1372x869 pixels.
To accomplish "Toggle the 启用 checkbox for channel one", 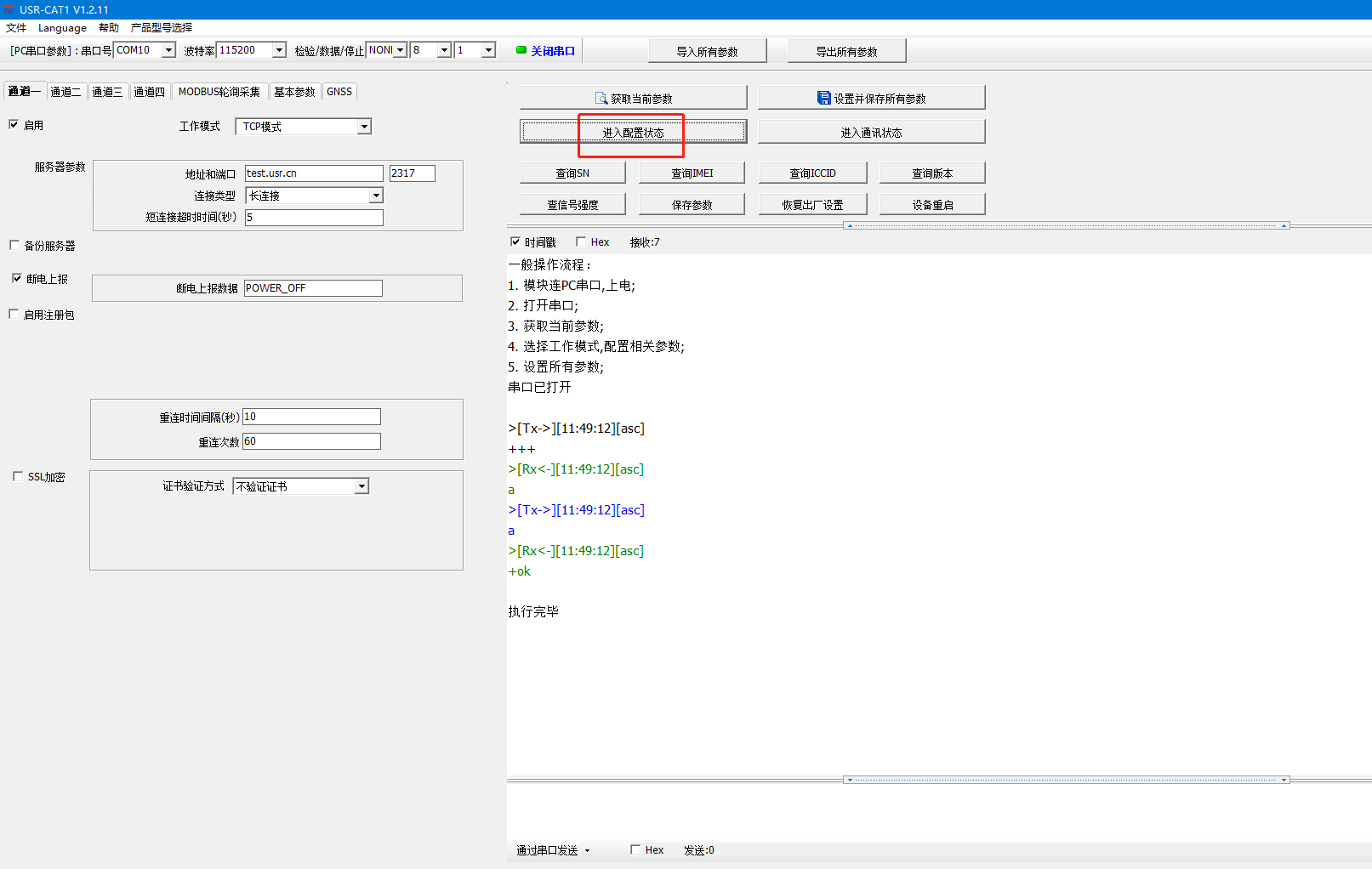I will click(14, 125).
